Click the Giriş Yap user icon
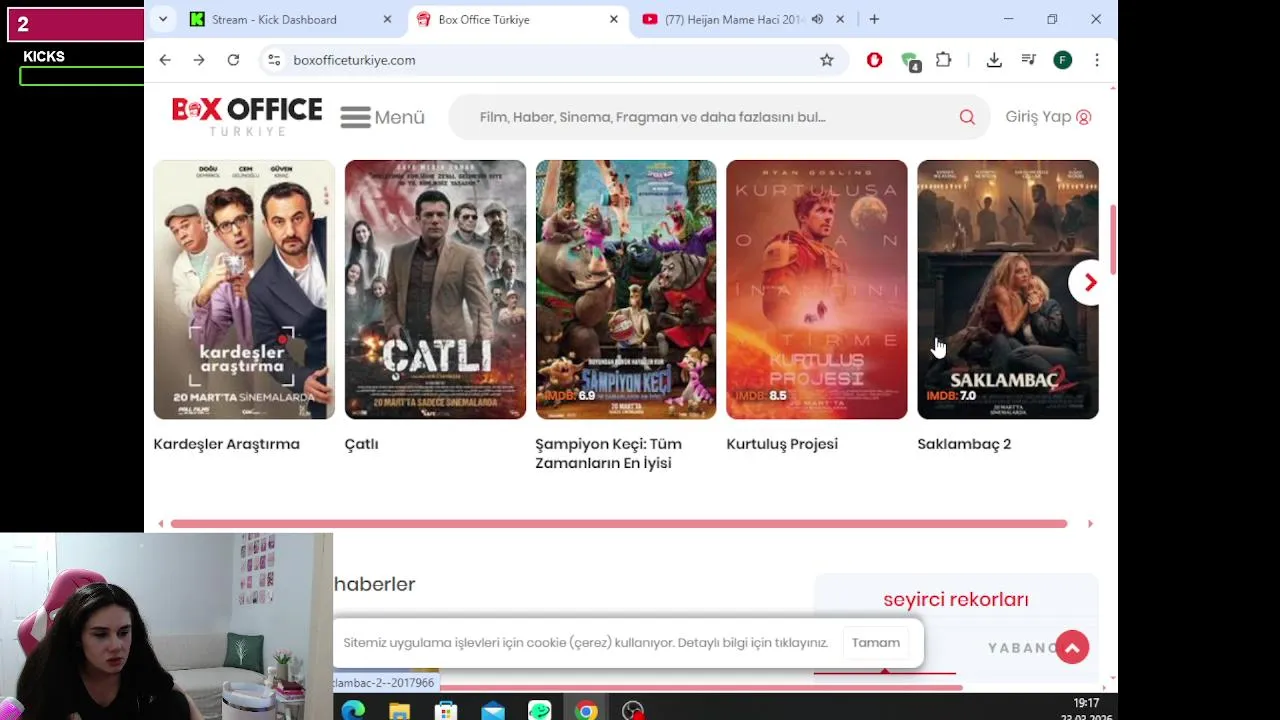Screen dimensions: 1280x720 coord(1084,117)
